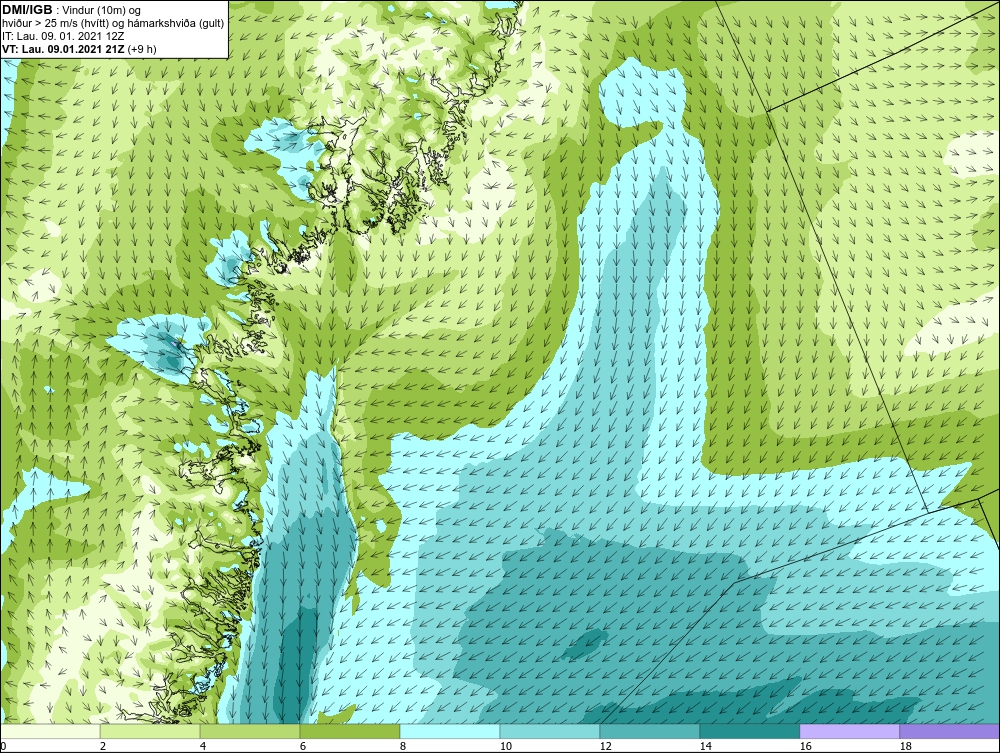
Task: Click the legend tick label '12'
Action: click(606, 746)
